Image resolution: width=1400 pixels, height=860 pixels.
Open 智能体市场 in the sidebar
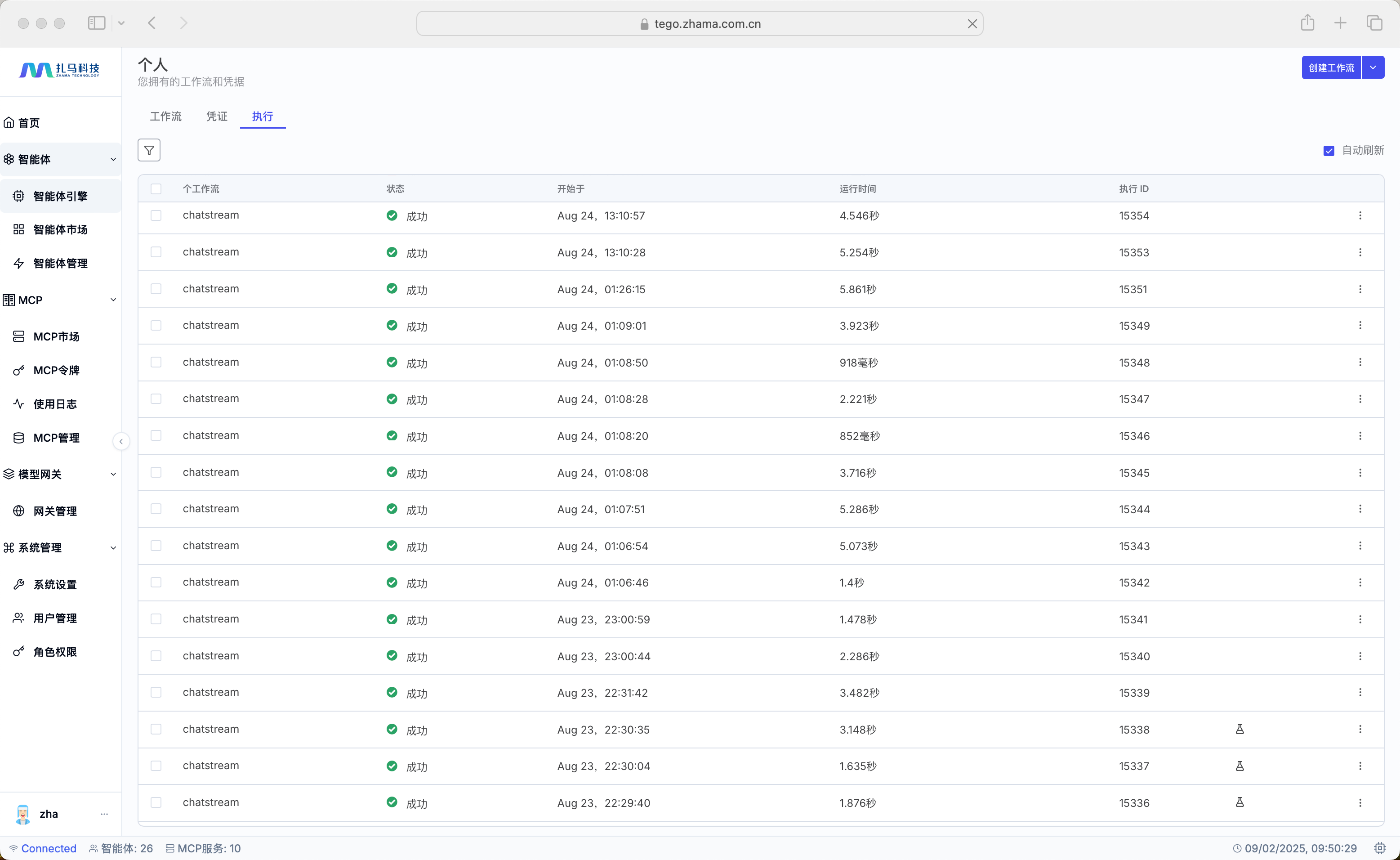point(60,229)
